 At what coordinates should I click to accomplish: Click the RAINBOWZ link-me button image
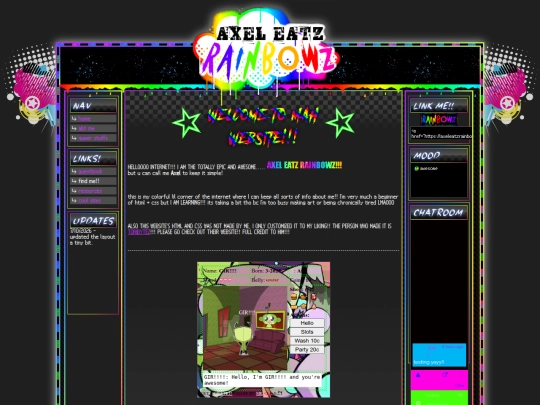click(x=439, y=120)
